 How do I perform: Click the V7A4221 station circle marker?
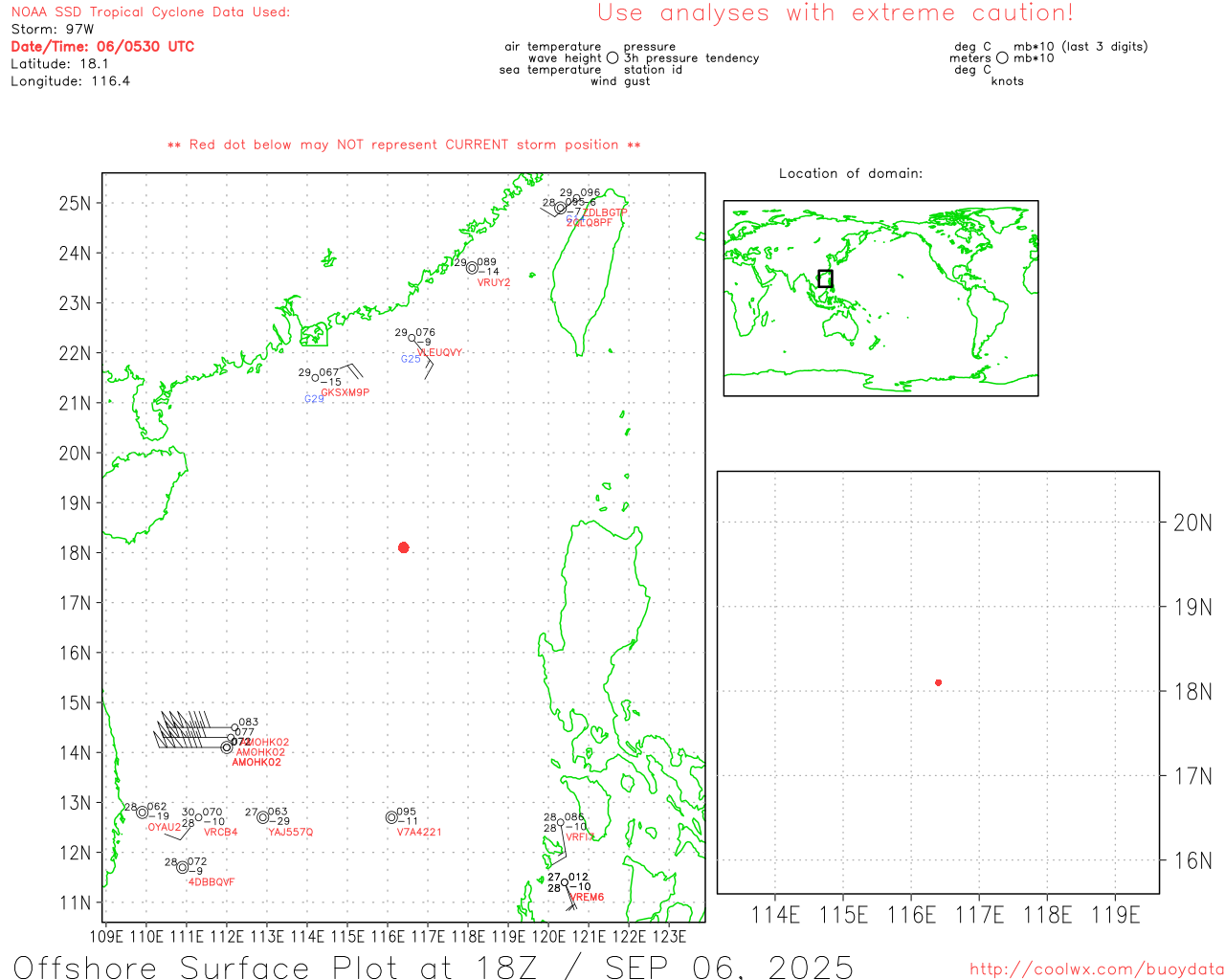(391, 817)
